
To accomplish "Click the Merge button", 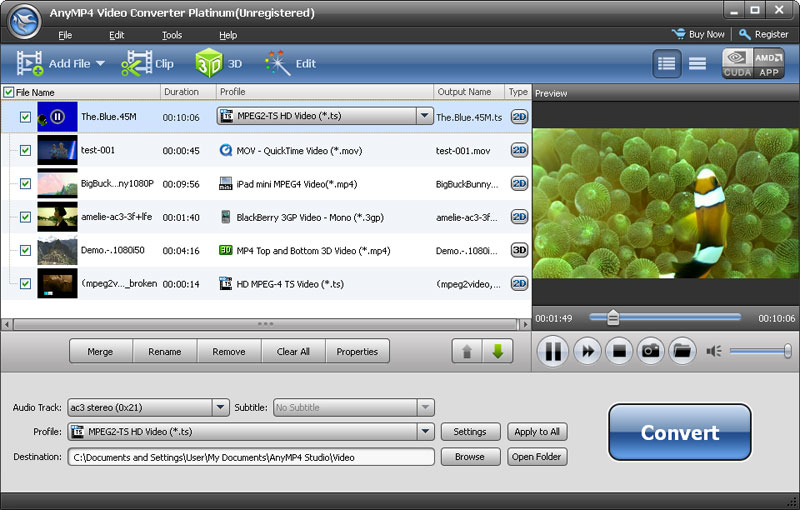I will click(101, 351).
